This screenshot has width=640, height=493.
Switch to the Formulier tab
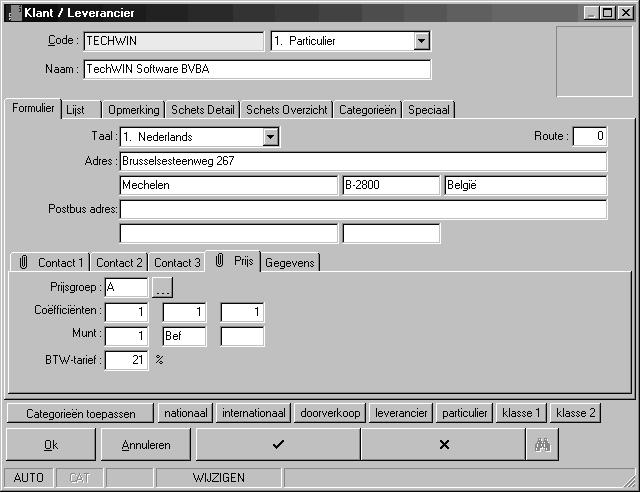[x=33, y=109]
